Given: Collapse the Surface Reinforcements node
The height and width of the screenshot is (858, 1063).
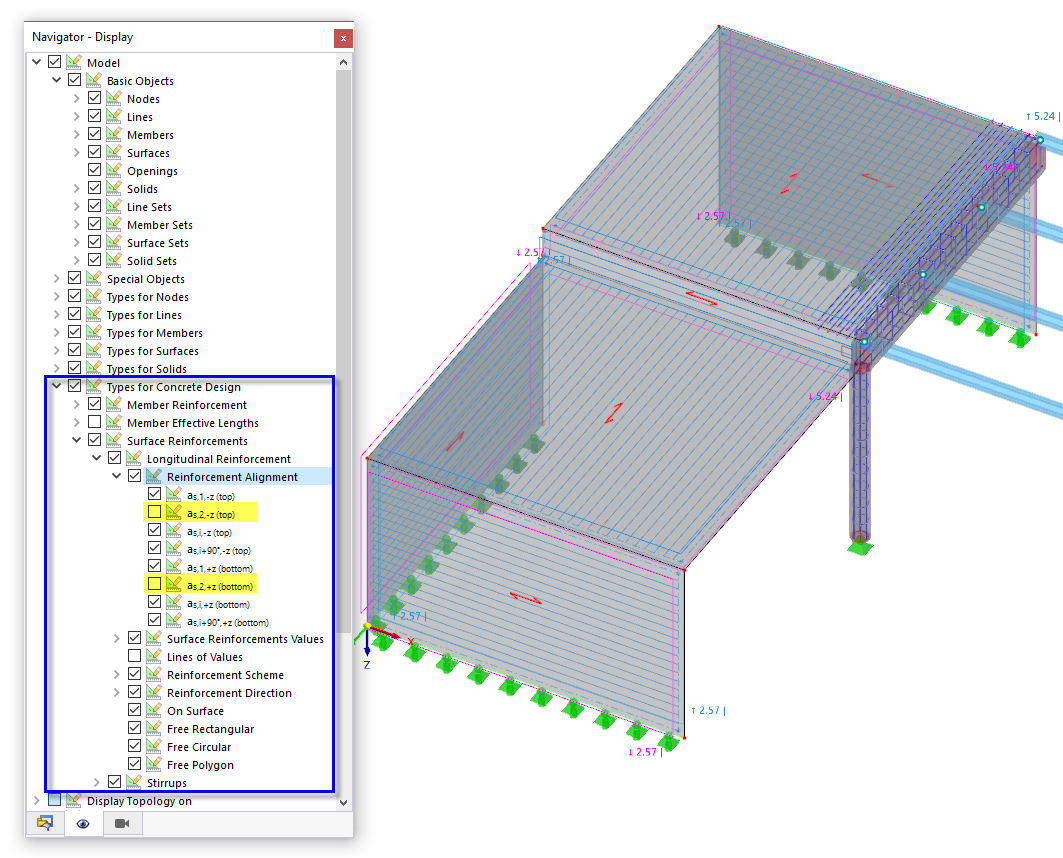Looking at the screenshot, I should click(x=76, y=440).
